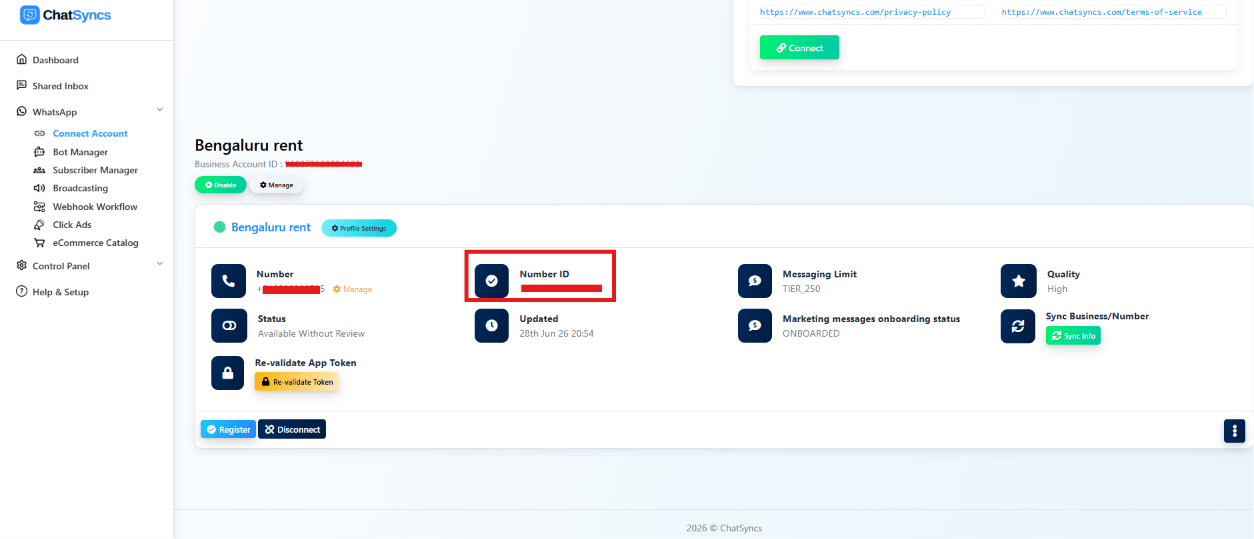The height and width of the screenshot is (539, 1254).
Task: Click the toggle icon beside Status
Action: coord(228,326)
